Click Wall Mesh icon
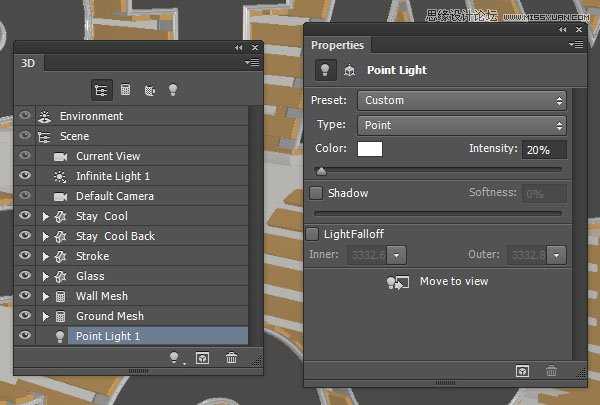This screenshot has width=600, height=405. [60, 296]
